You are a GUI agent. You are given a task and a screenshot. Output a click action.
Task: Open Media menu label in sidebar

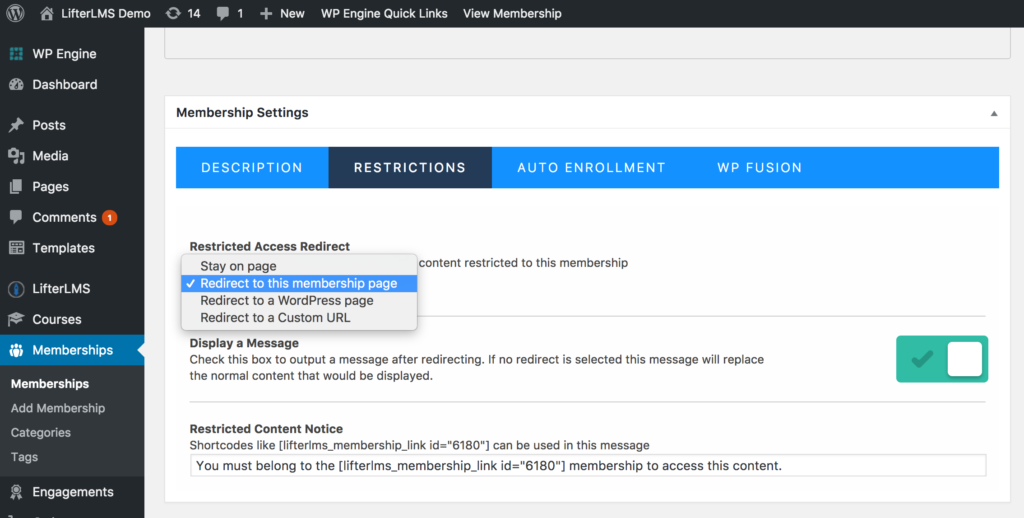50,155
